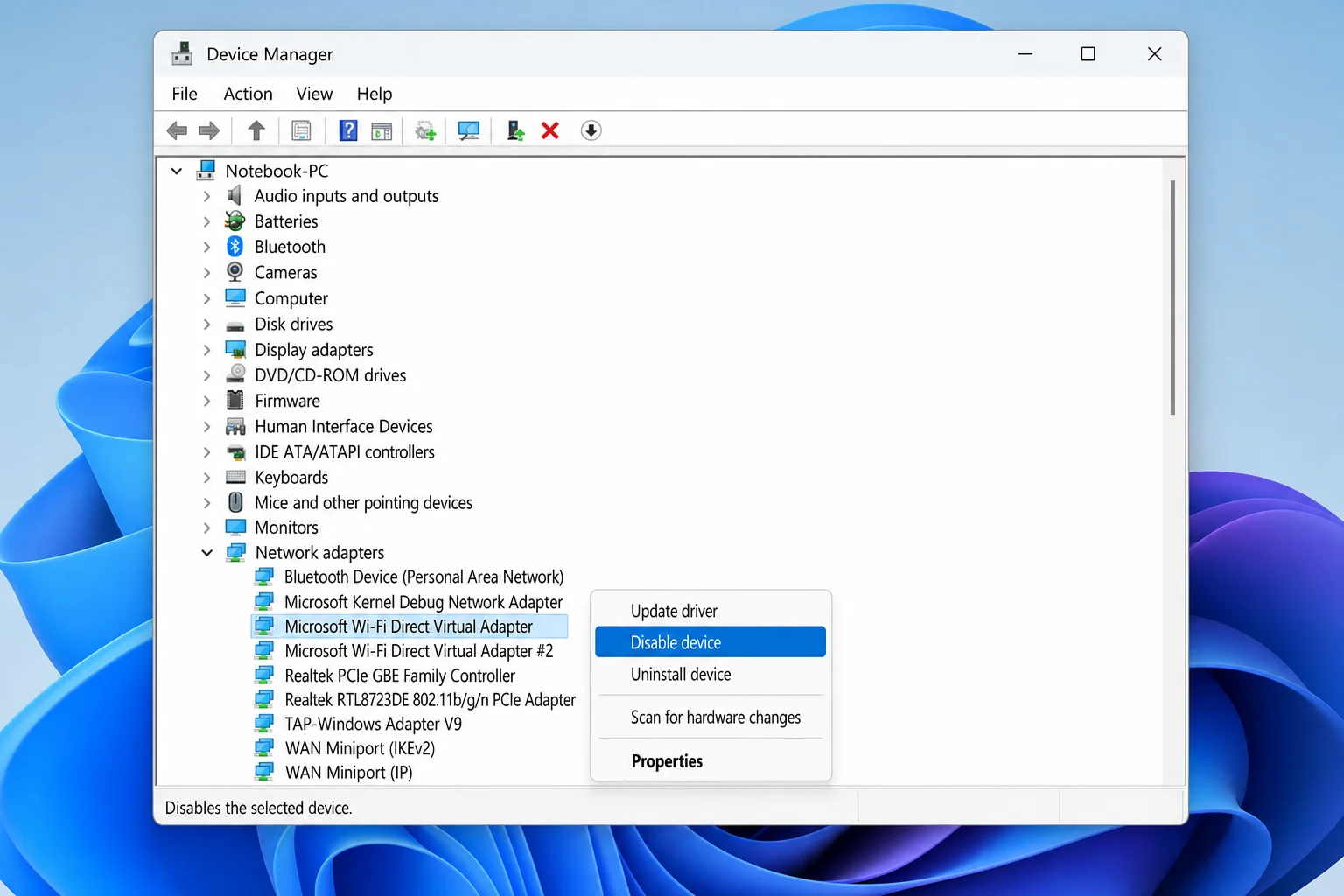Click the Back arrow toolbar icon
This screenshot has width=1344, height=896.
coord(177,131)
